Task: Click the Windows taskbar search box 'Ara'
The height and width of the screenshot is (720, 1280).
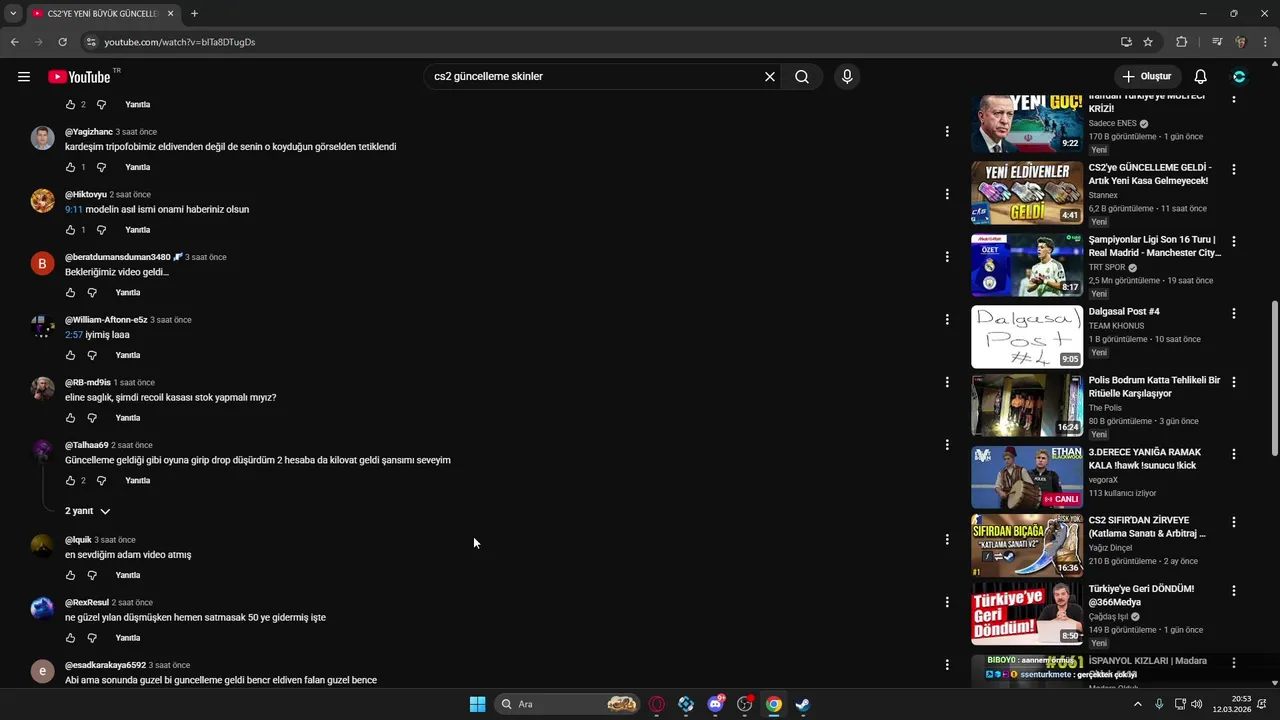Action: click(568, 704)
